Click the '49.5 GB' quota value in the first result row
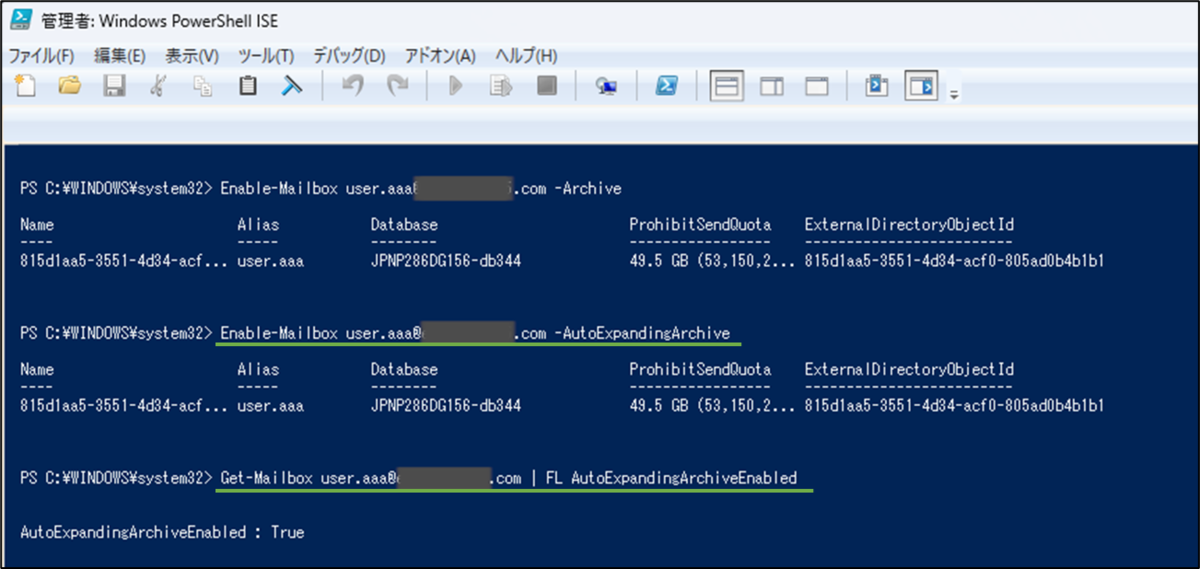Screen dimensions: 1200x569 point(658,261)
